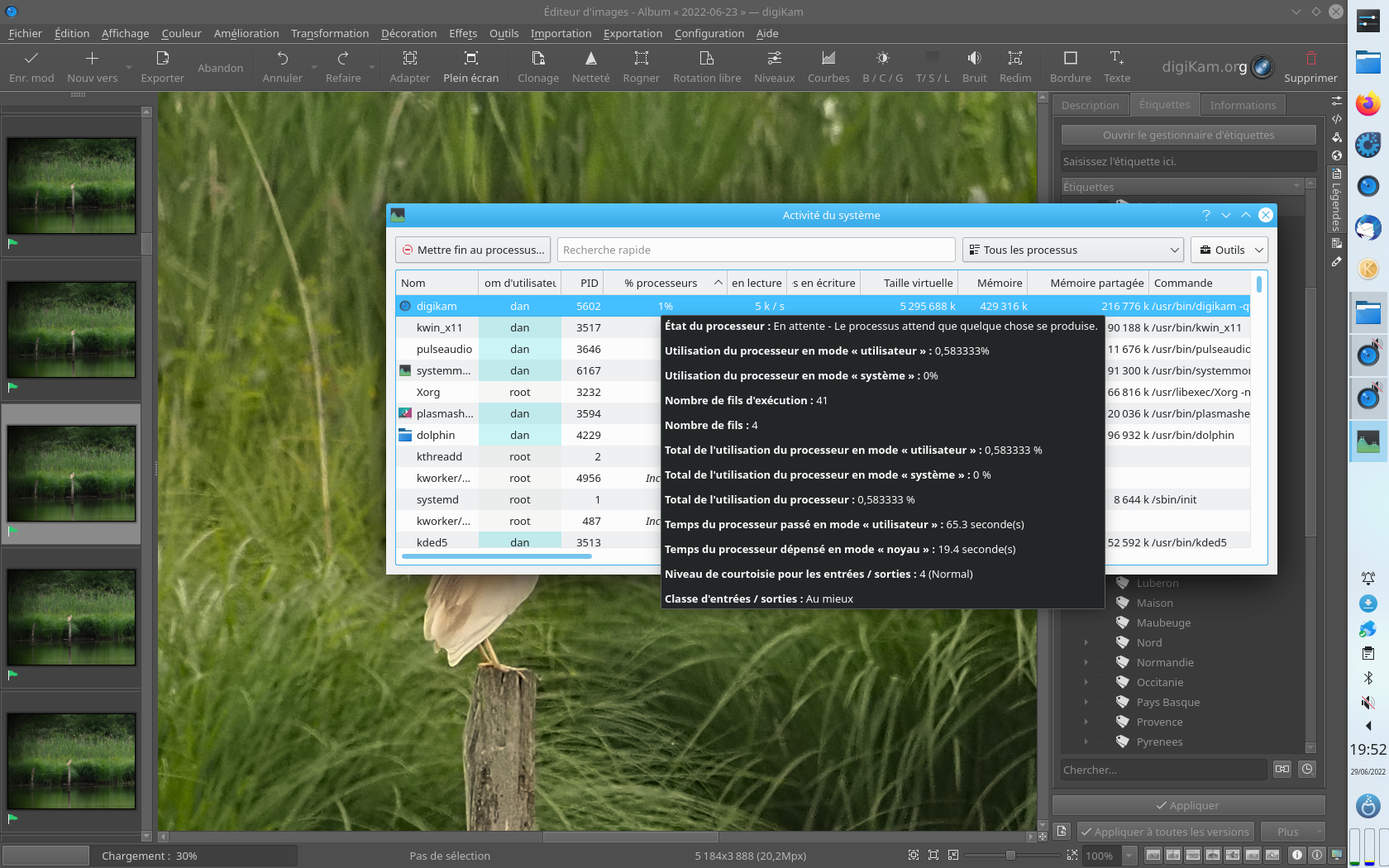Screen dimensions: 1389x868
Task: Expand the Provence tag branch
Action: [1086, 722]
